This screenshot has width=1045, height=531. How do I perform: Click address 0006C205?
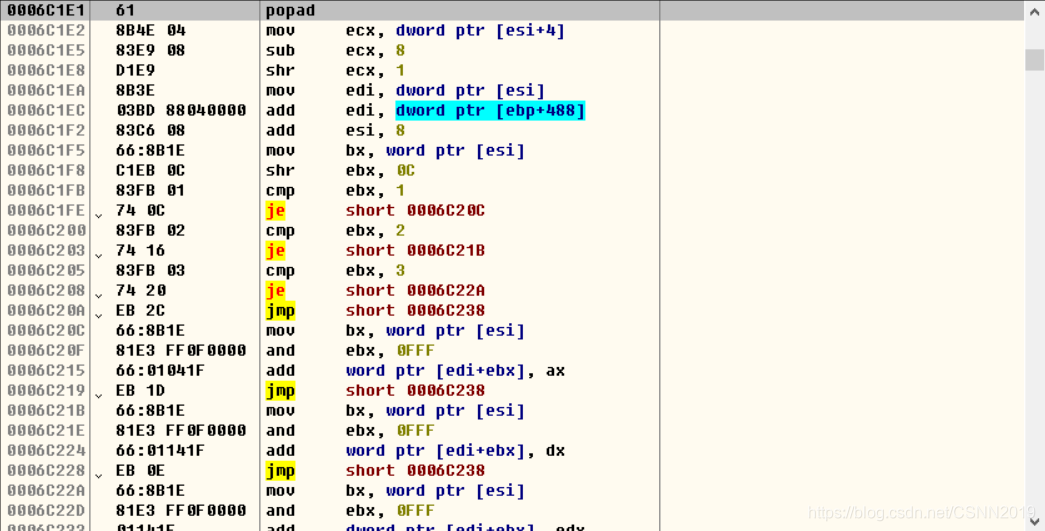pyautogui.click(x=47, y=270)
